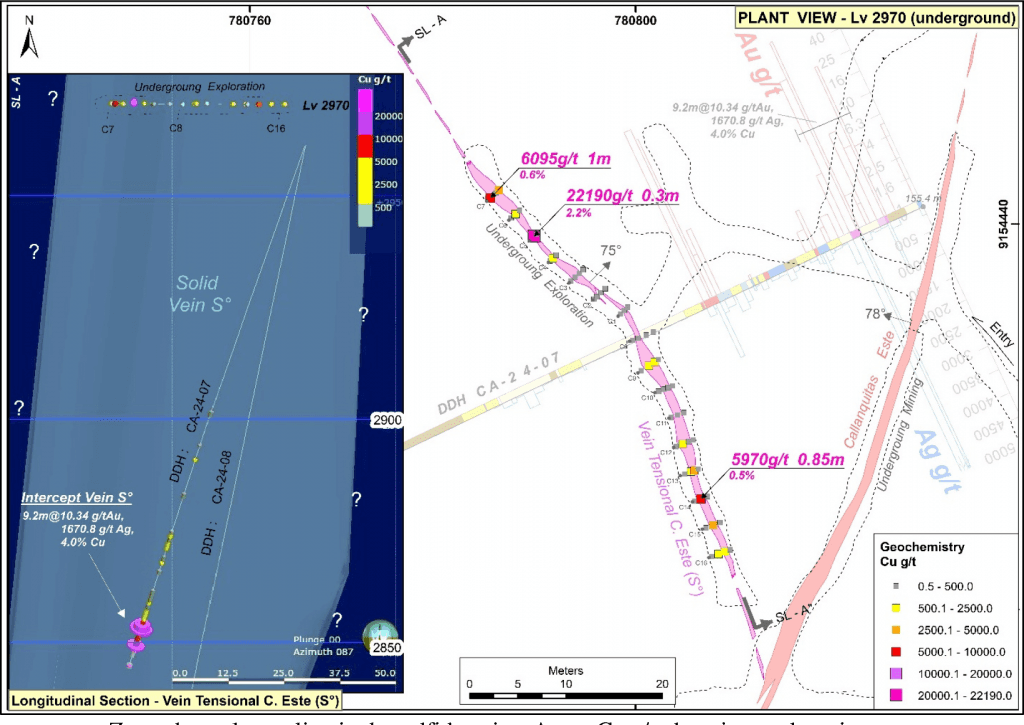This screenshot has height=725, width=1024.
Task: Click the Solid Vein S° label
Action: (x=199, y=293)
